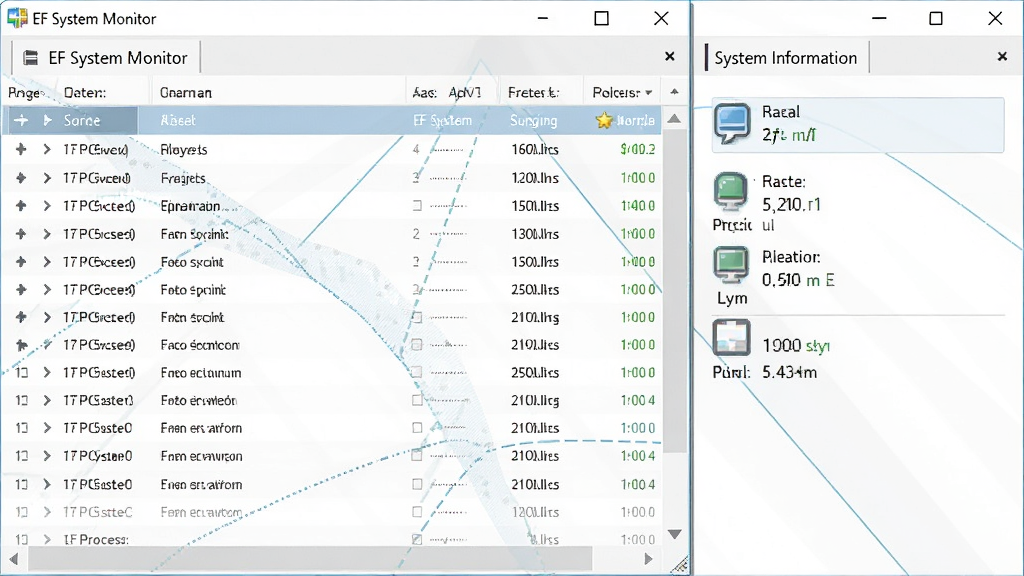This screenshot has height=576, width=1024.
Task: Click the 13 marker in the EF Process row
Action: coord(22,539)
